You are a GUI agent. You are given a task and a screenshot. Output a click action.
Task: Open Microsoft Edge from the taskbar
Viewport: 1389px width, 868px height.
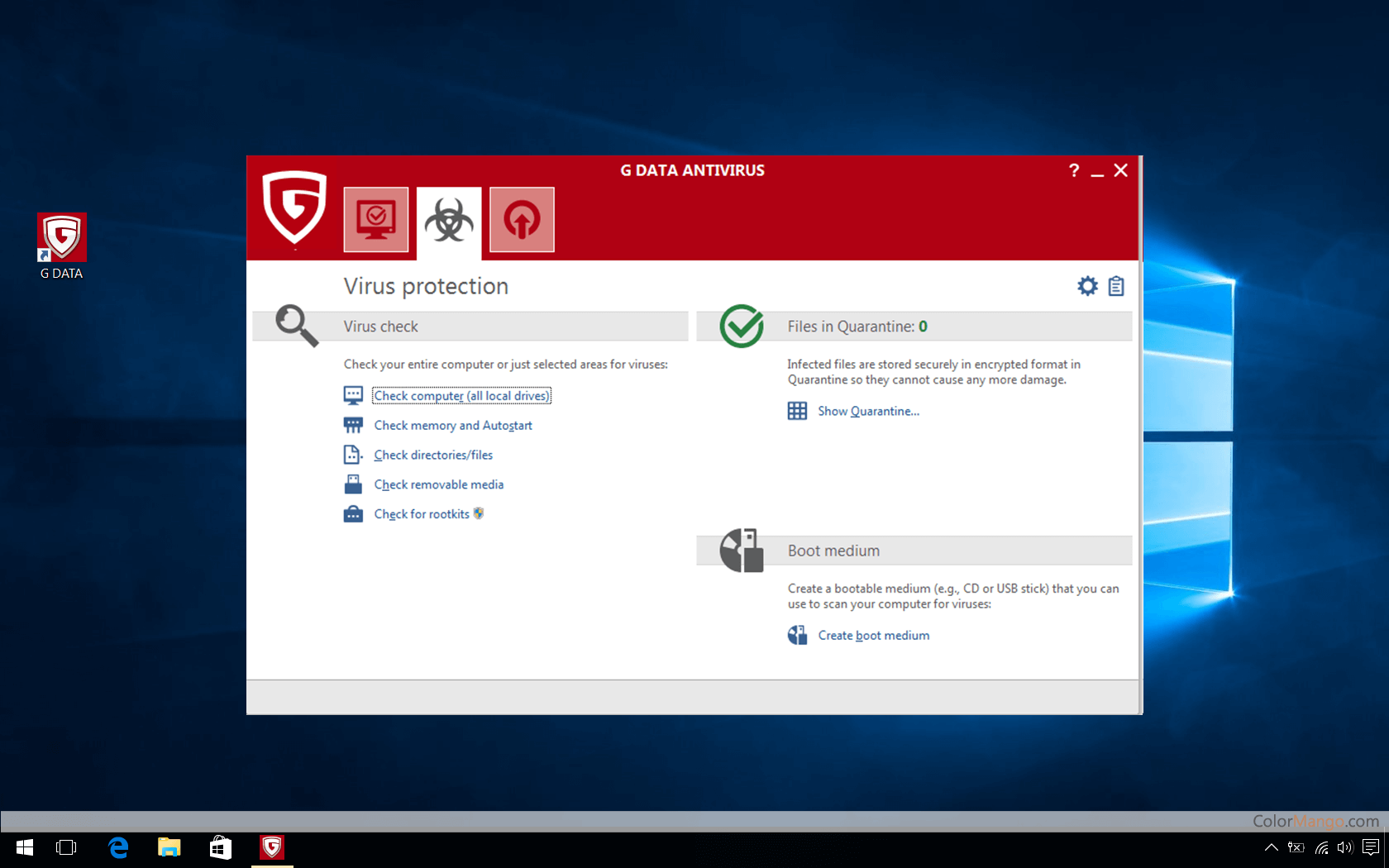118,847
